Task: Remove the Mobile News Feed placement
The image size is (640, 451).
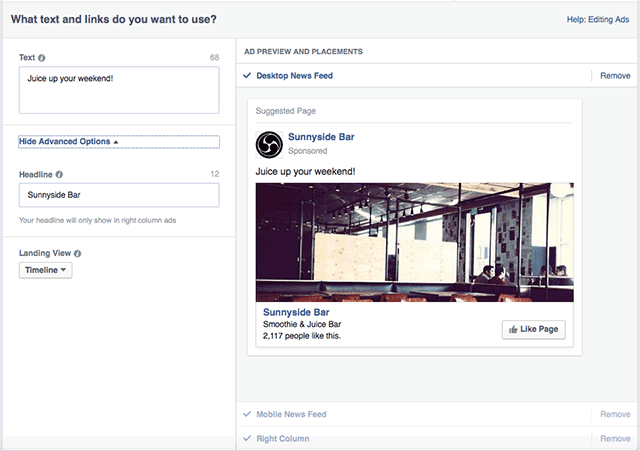Action: (x=614, y=414)
